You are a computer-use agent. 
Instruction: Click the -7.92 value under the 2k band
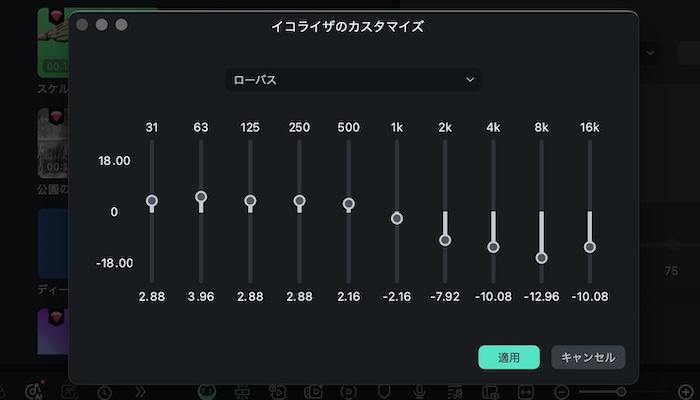[x=445, y=296]
